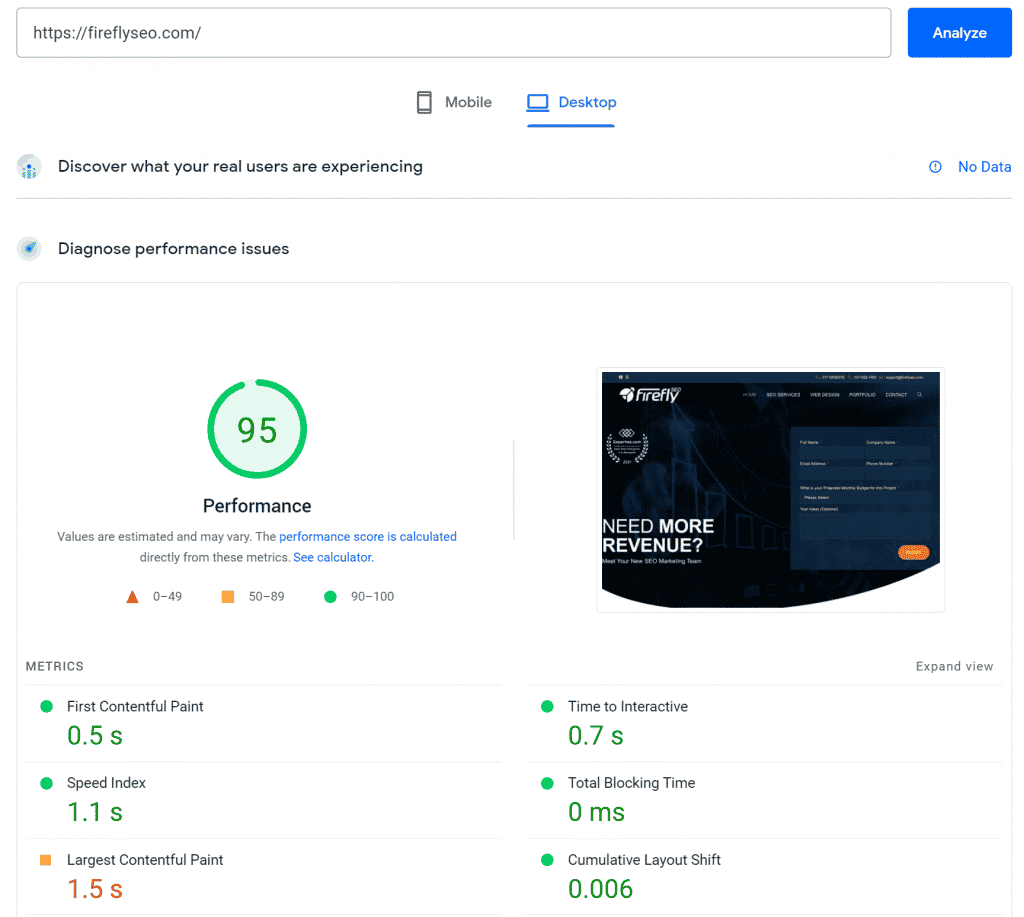The width and height of the screenshot is (1024, 917).
Task: Click the firefly site screenshot thumbnail
Action: (x=771, y=490)
